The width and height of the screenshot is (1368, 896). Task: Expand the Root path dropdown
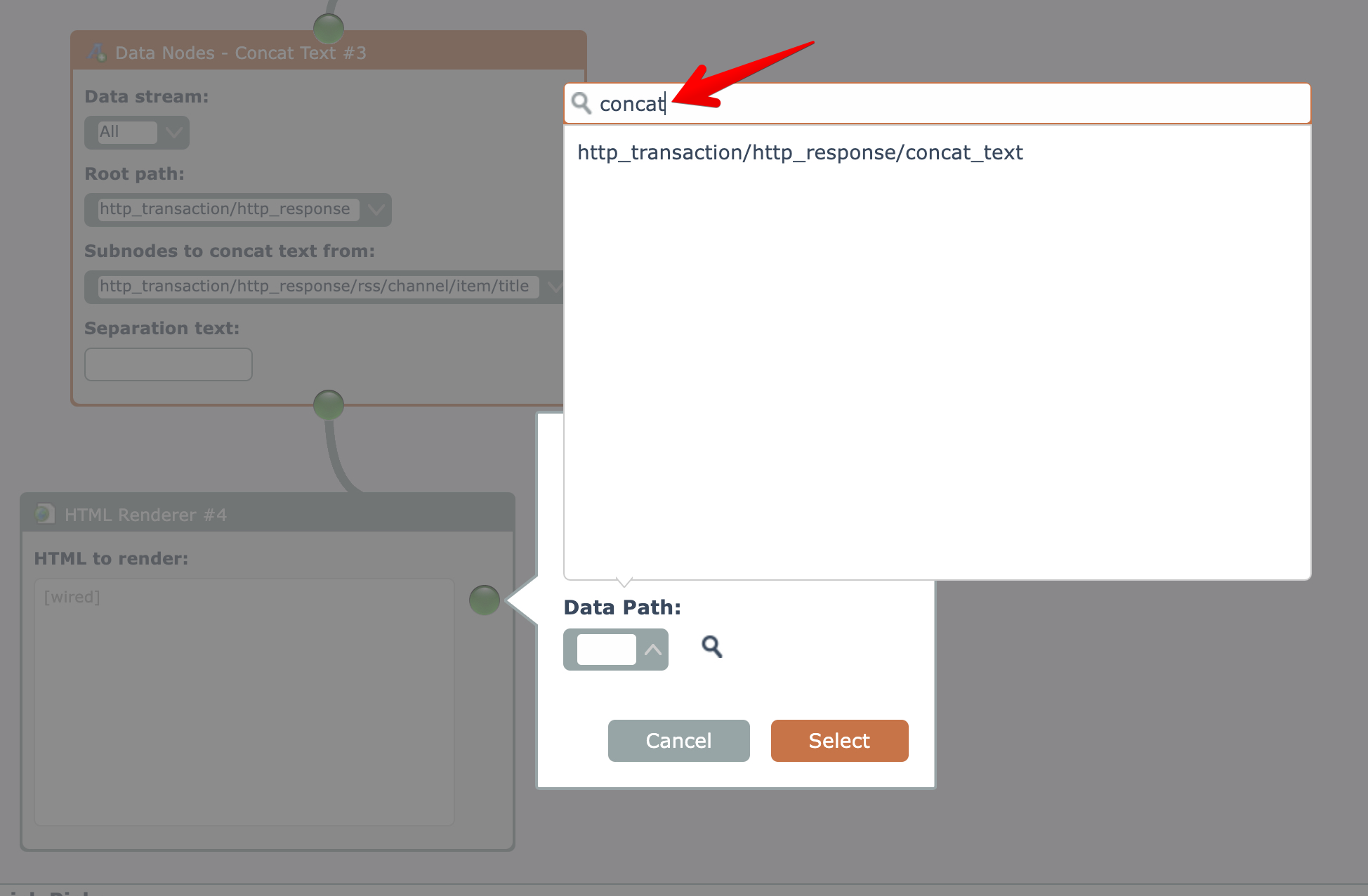(376, 209)
